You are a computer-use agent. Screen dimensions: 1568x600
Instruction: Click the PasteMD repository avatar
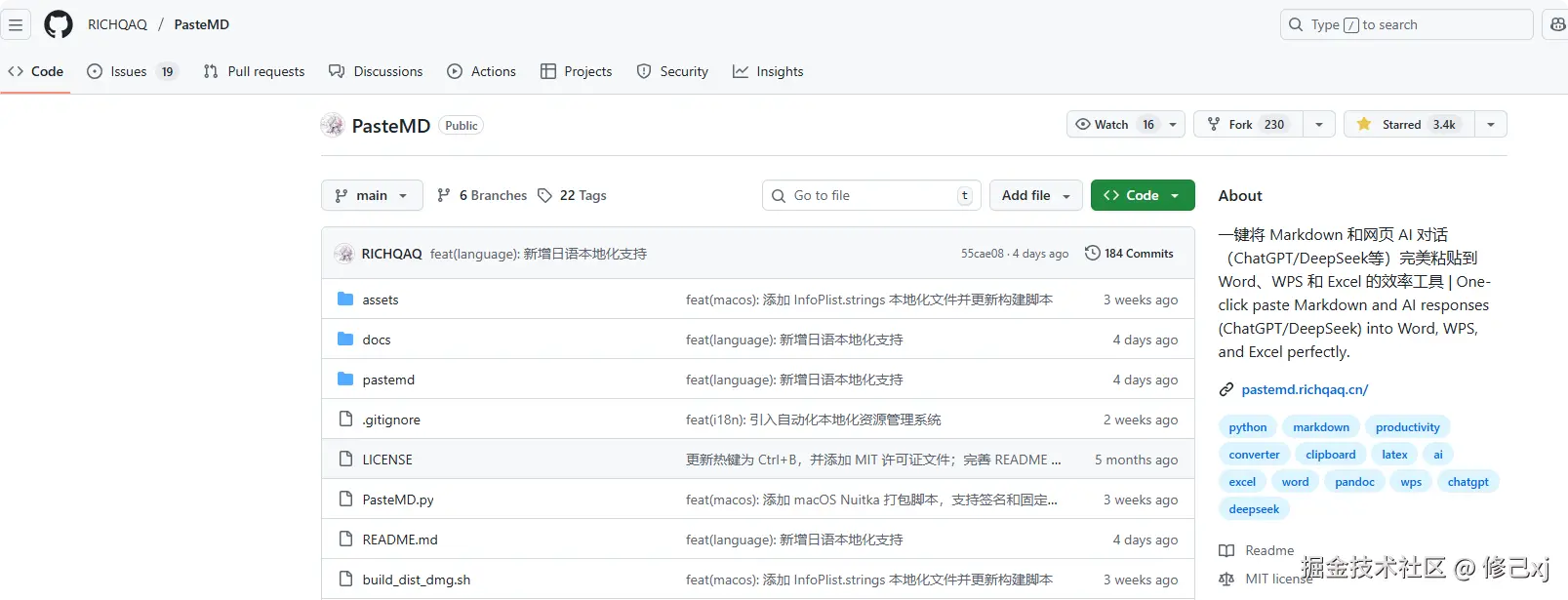pos(333,125)
